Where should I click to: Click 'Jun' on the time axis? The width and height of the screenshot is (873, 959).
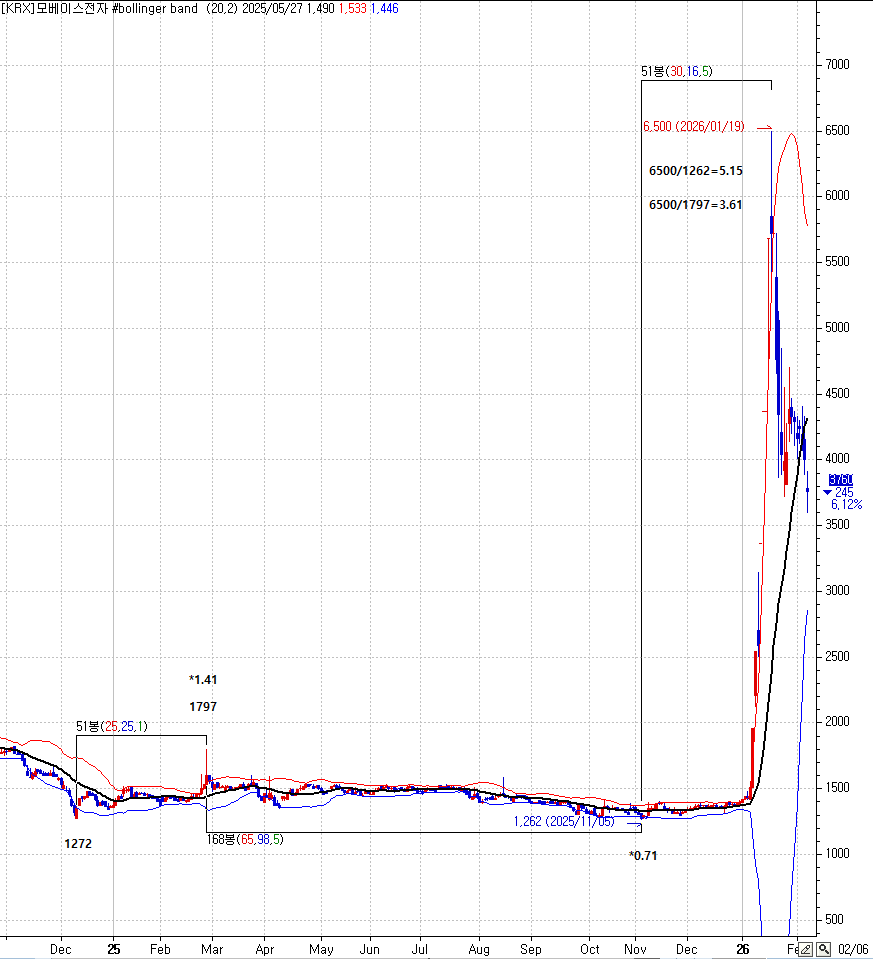tap(369, 948)
